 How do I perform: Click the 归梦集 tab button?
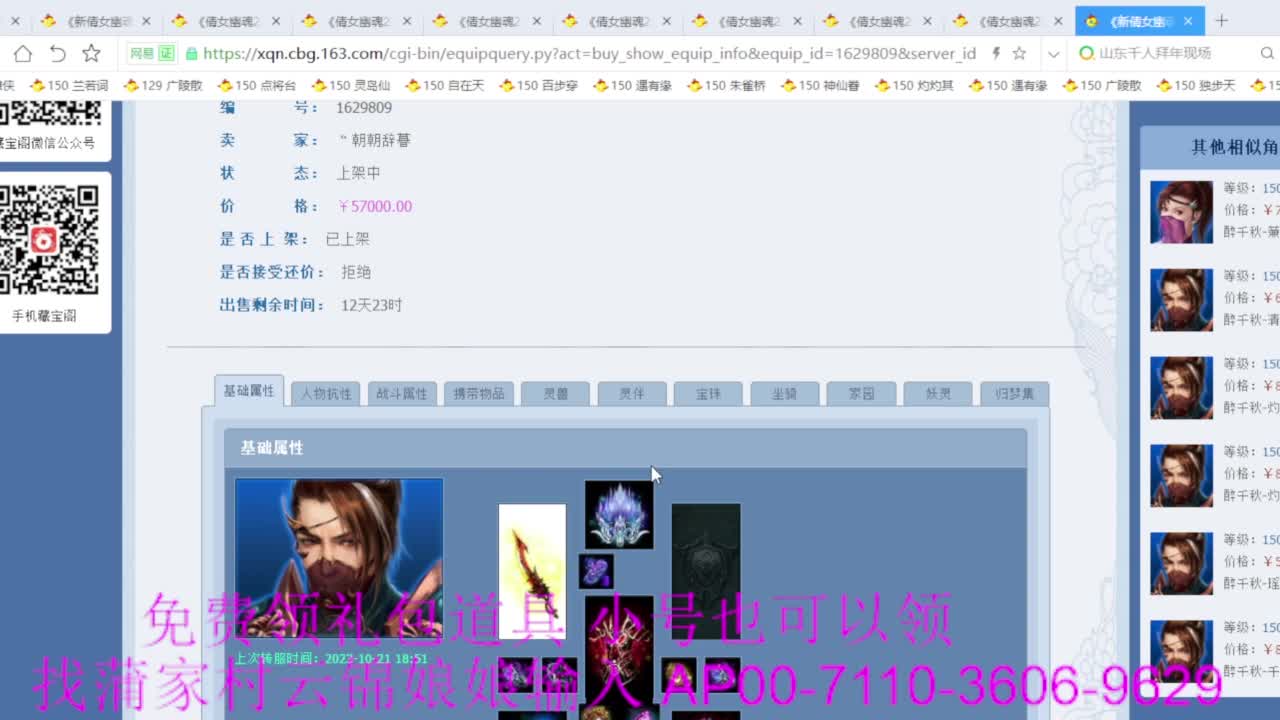pos(1014,394)
